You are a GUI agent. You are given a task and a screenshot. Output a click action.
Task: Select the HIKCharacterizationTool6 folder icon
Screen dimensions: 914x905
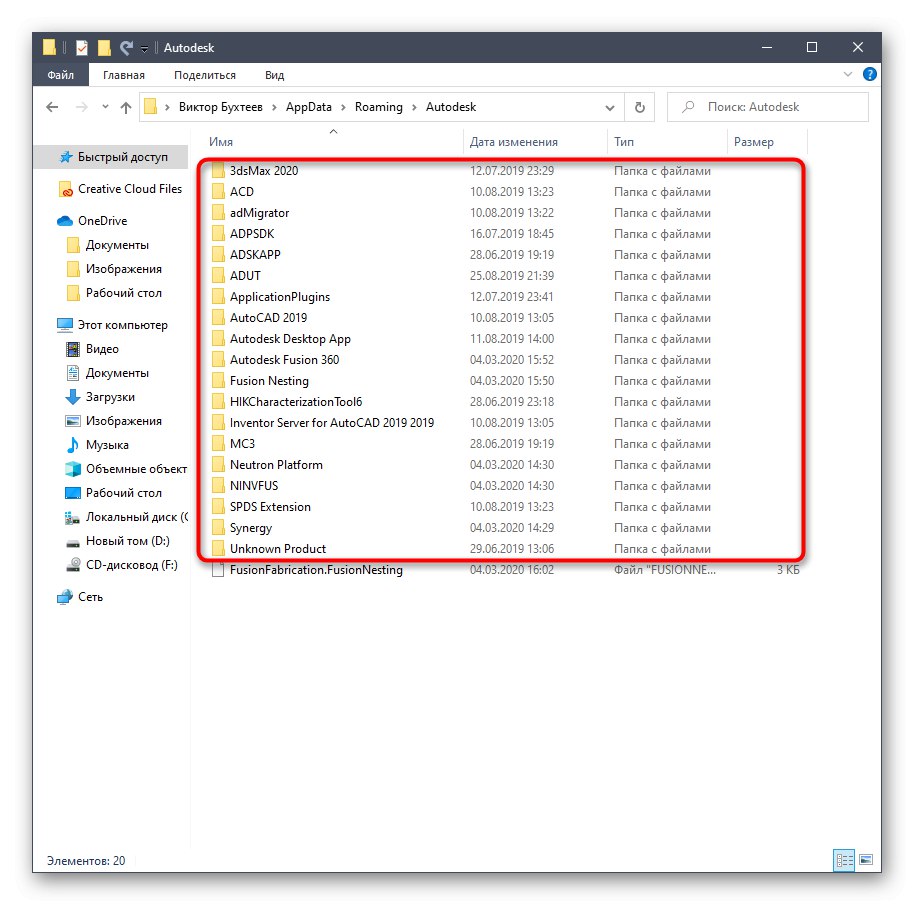[x=218, y=402]
